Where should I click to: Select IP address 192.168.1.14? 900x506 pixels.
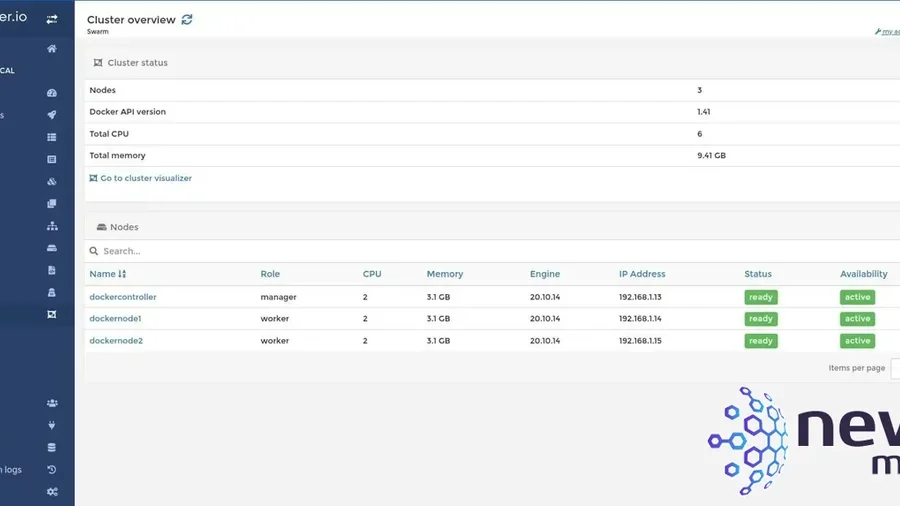pos(640,318)
